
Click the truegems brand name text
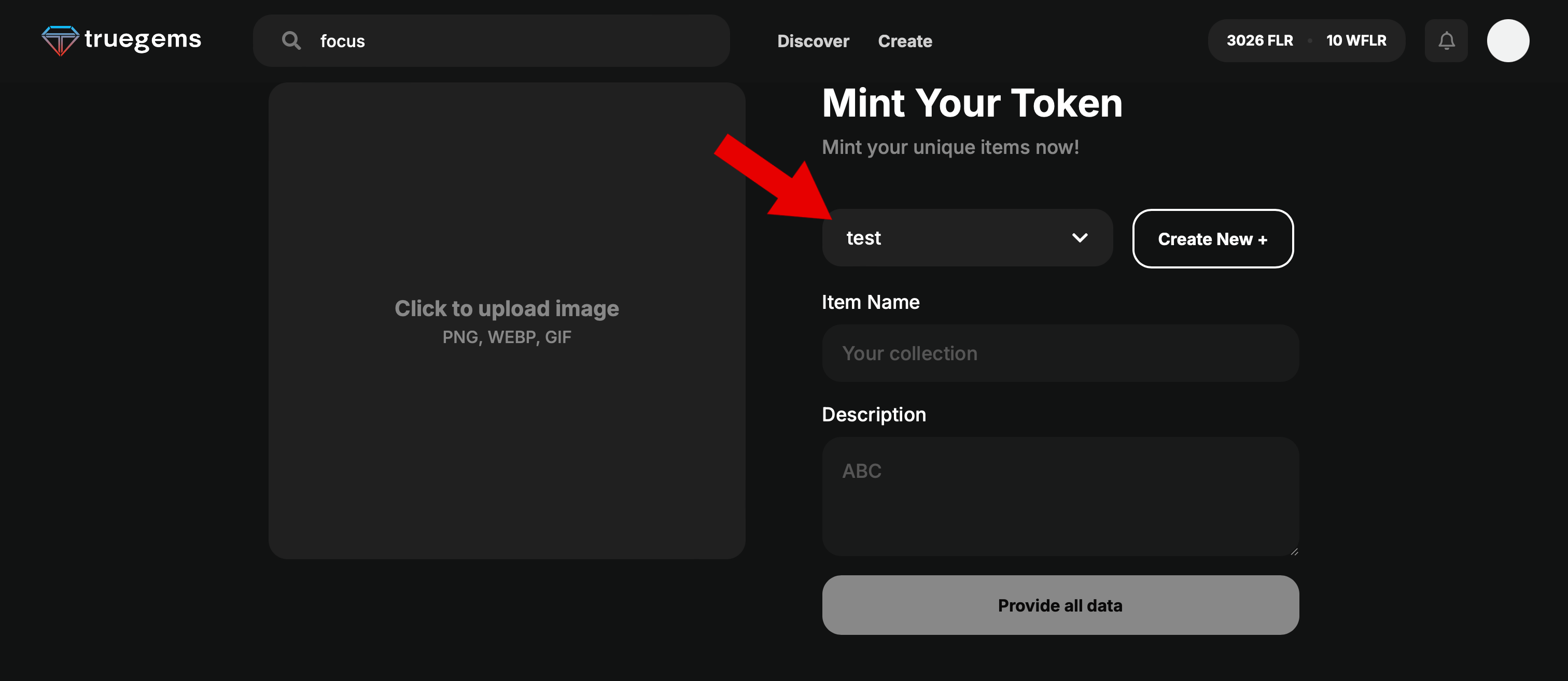(x=143, y=39)
